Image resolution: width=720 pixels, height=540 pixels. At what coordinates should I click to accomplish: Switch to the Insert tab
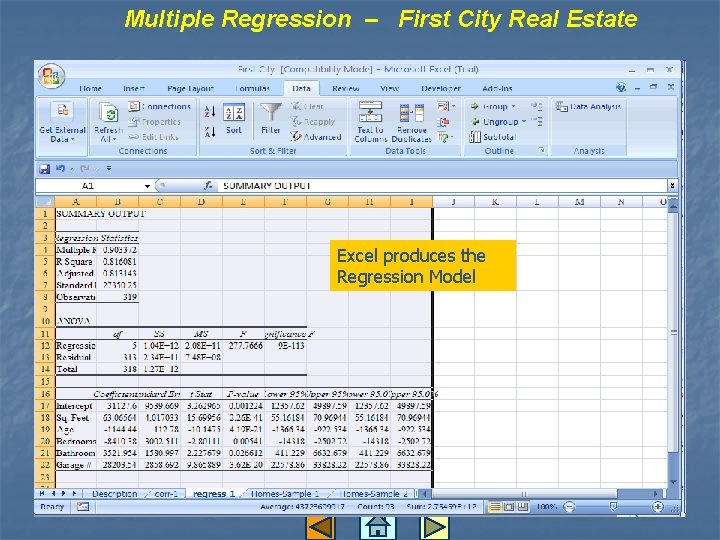[134, 88]
